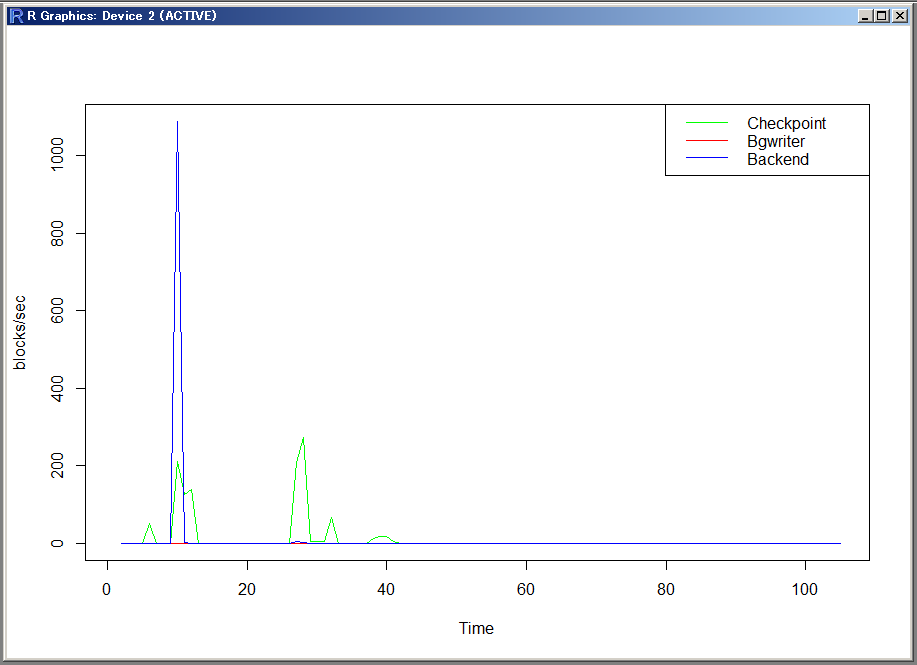Click the y-axis tick label '600'
Image resolution: width=917 pixels, height=665 pixels.
click(57, 311)
